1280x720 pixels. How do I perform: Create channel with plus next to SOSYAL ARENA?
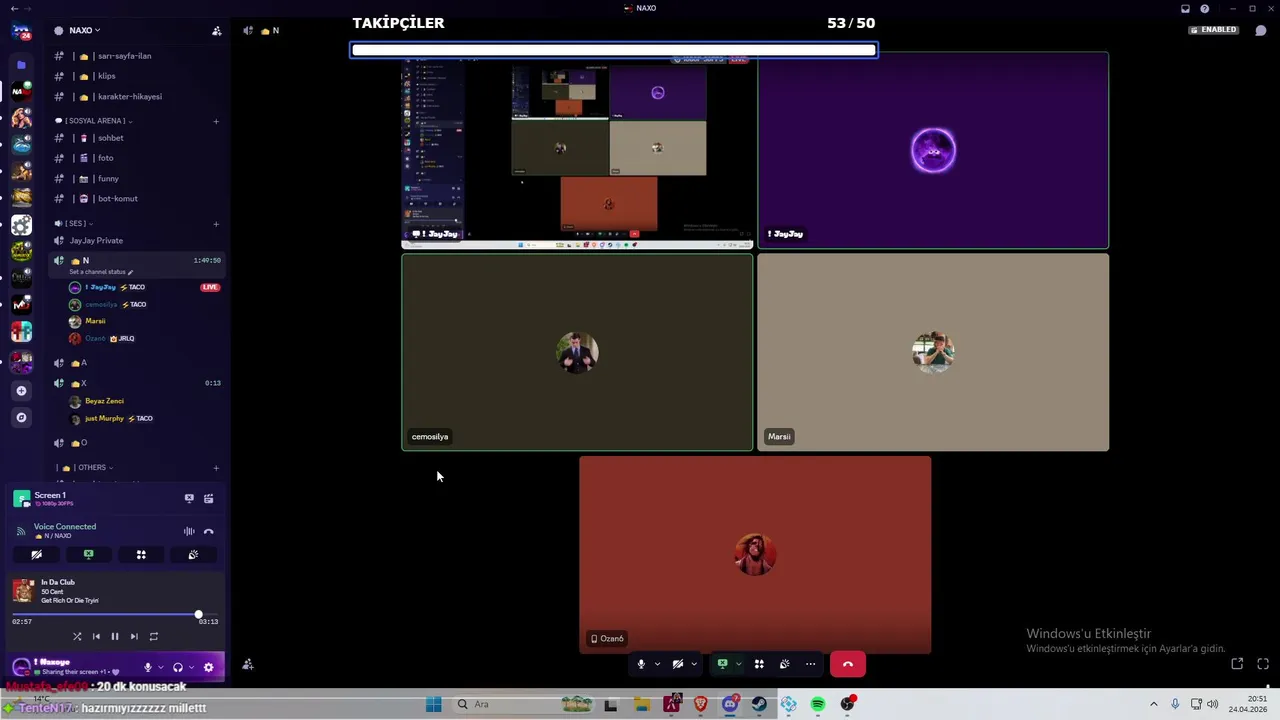pos(216,121)
